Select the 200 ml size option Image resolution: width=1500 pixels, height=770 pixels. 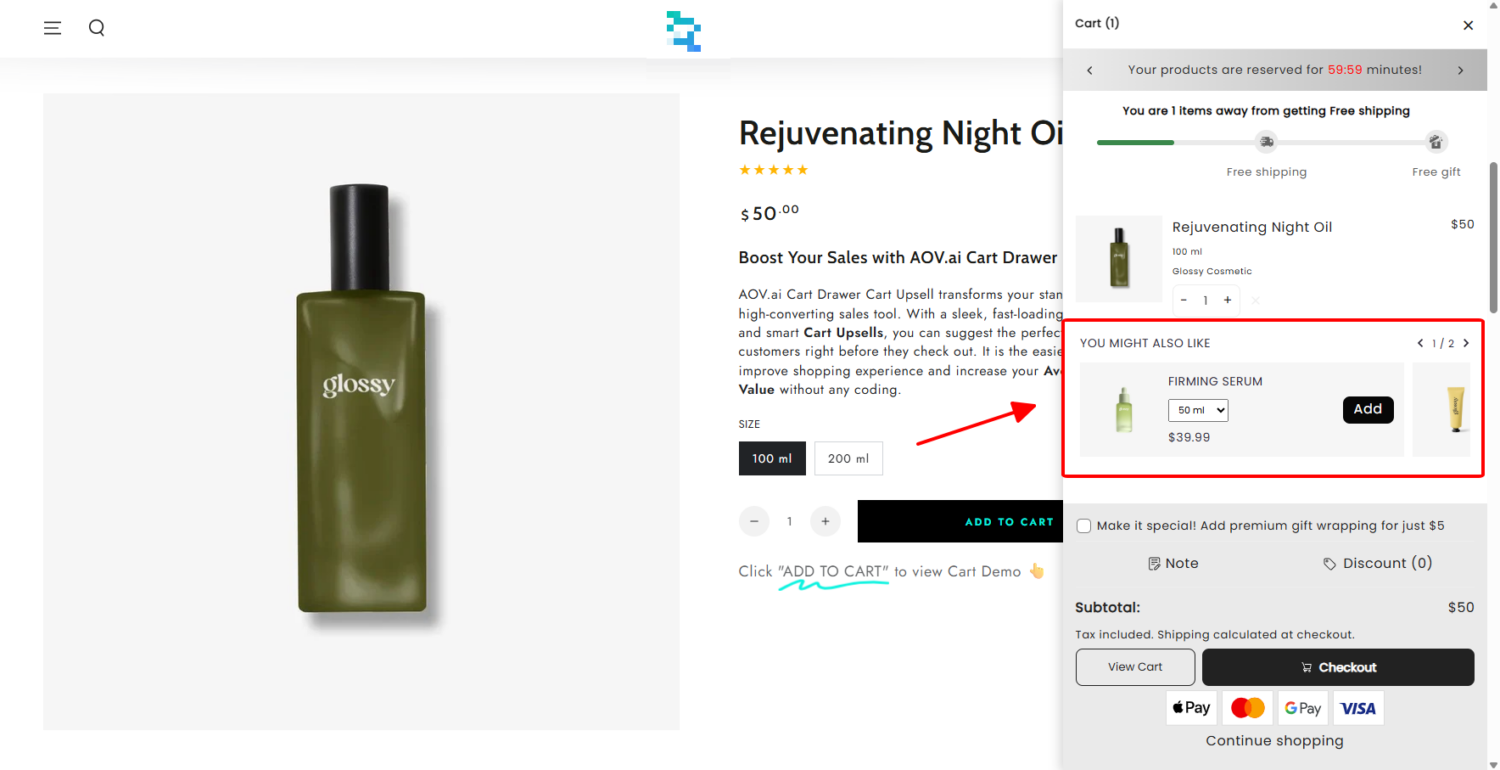[x=848, y=458]
